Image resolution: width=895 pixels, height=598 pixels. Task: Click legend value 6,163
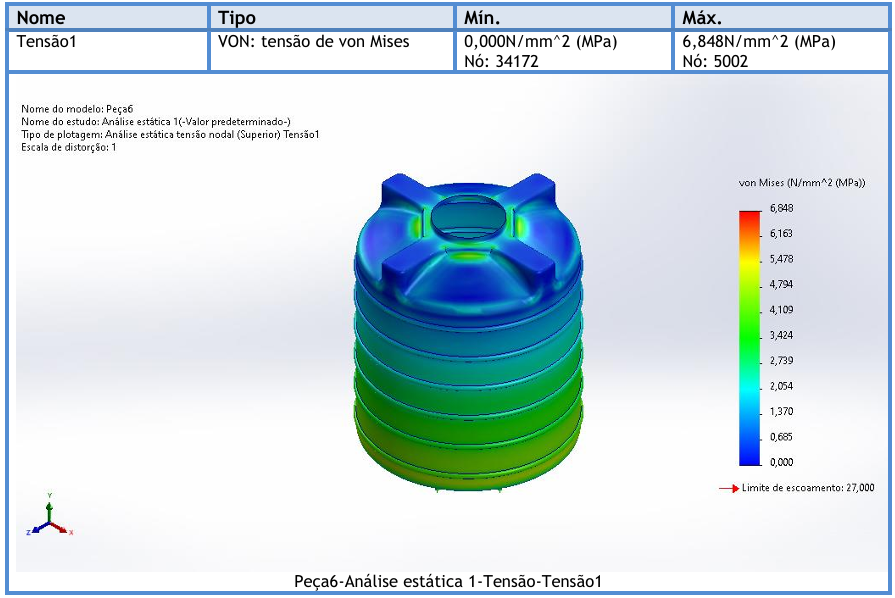781,233
